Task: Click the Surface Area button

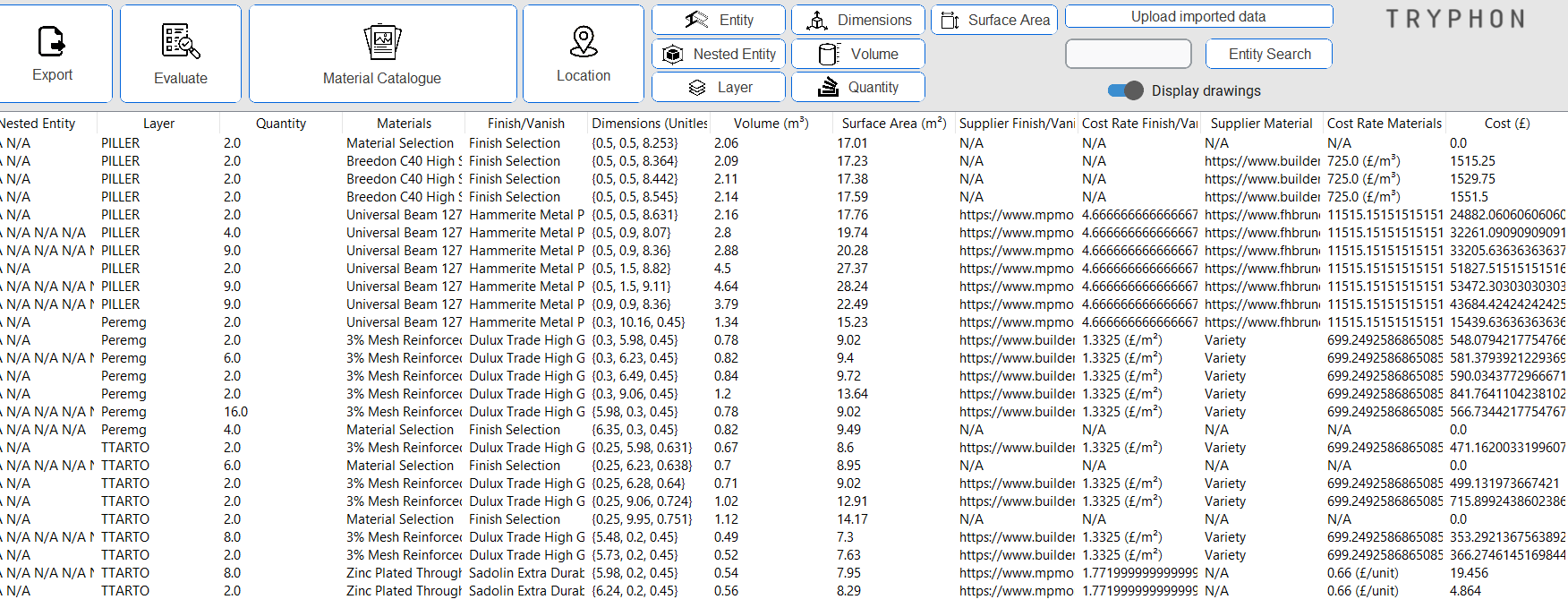Action: (x=993, y=20)
